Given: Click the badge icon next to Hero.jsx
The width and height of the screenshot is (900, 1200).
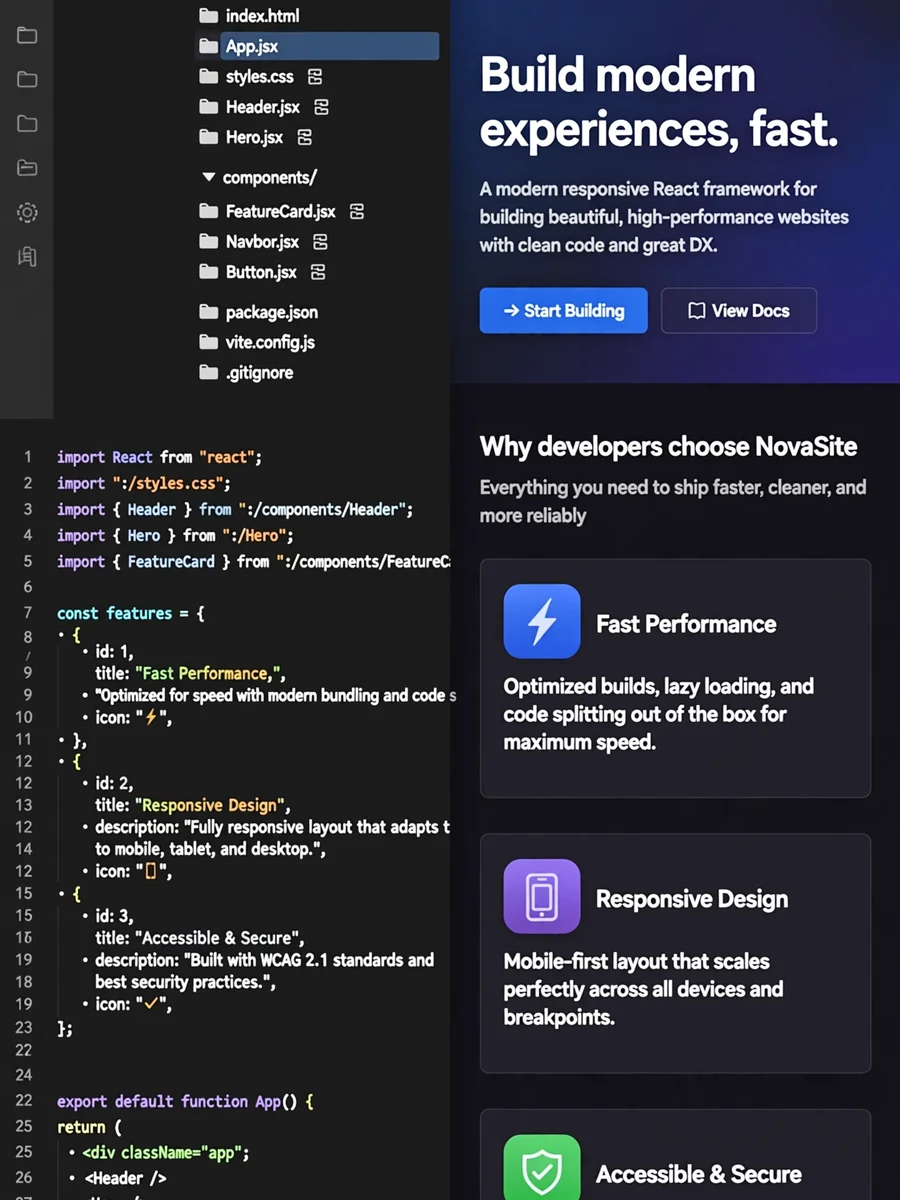Looking at the screenshot, I should [x=304, y=137].
